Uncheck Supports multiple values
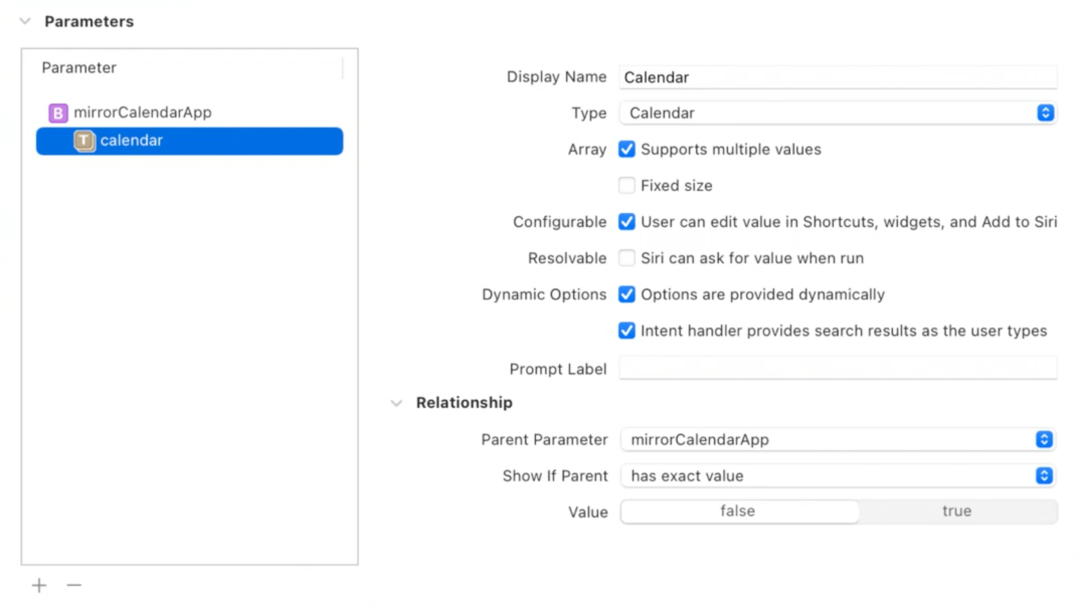Image resolution: width=1080 pixels, height=607 pixels. tap(627, 149)
